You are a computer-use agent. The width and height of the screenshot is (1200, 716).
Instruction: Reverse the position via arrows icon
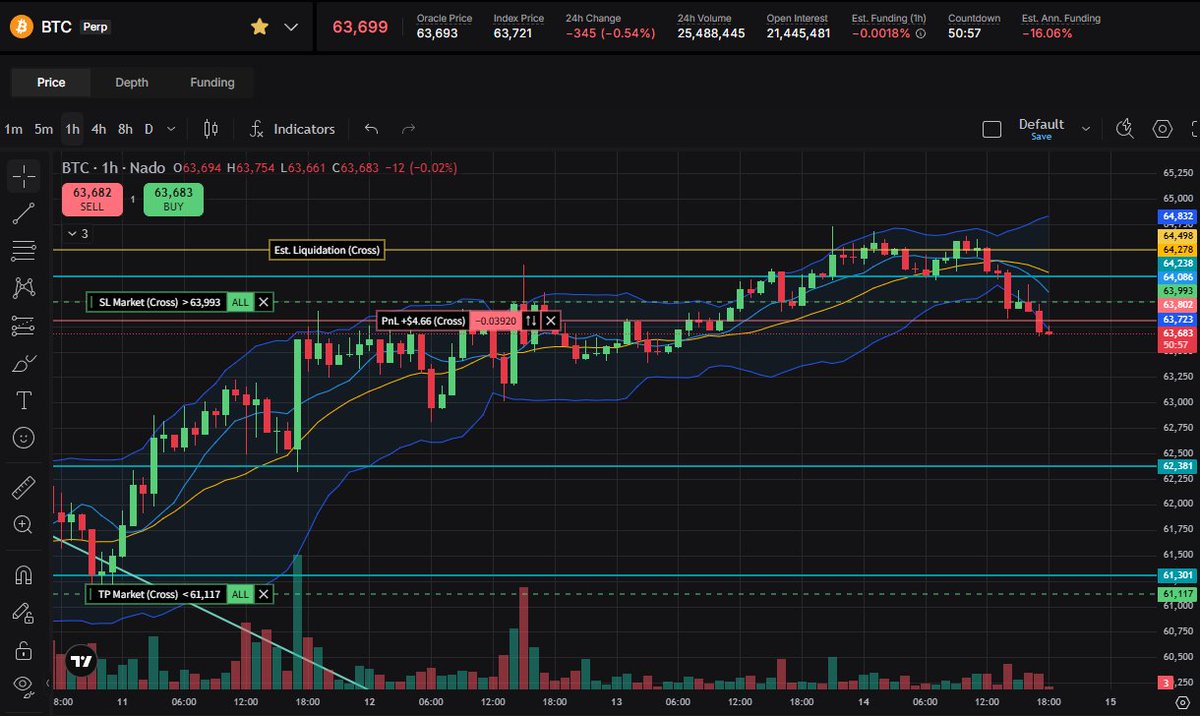[531, 321]
